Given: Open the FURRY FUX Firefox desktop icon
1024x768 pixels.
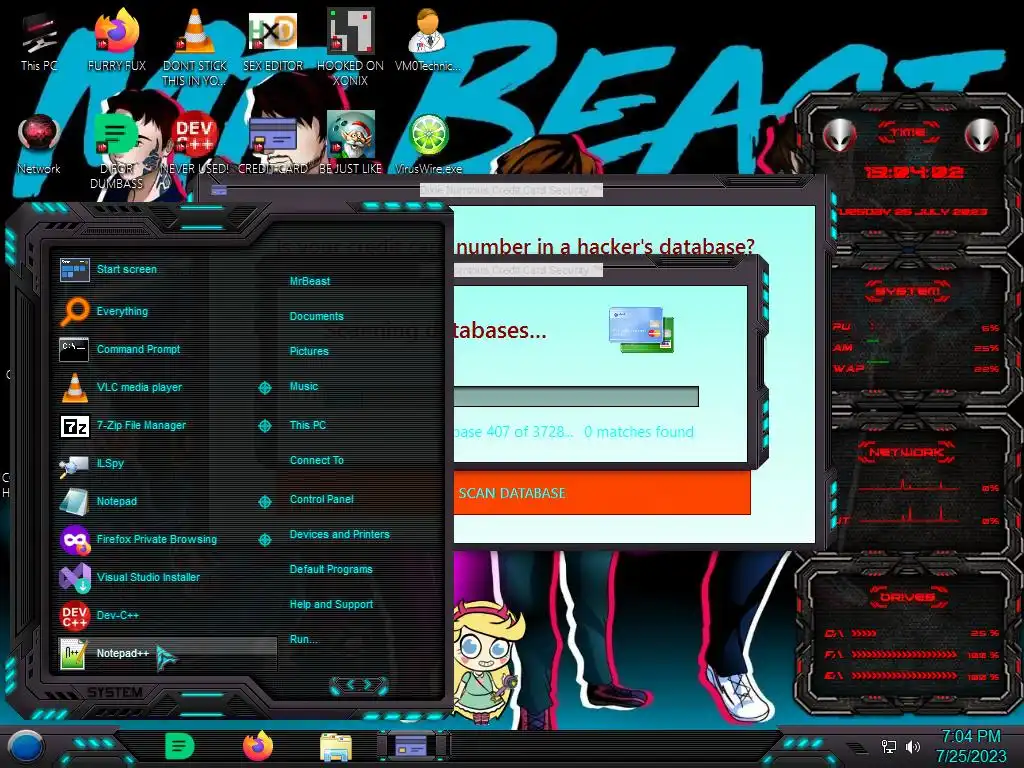Looking at the screenshot, I should 116,40.
